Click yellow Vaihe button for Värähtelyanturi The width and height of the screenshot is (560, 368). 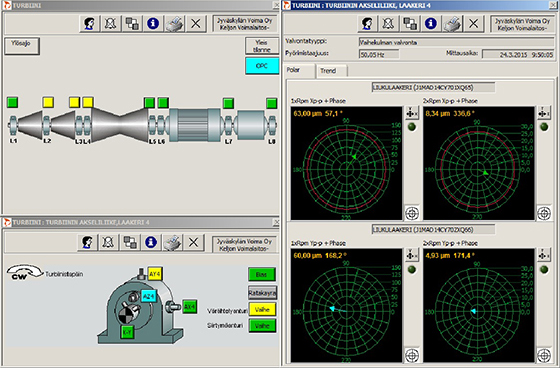pyautogui.click(x=262, y=309)
